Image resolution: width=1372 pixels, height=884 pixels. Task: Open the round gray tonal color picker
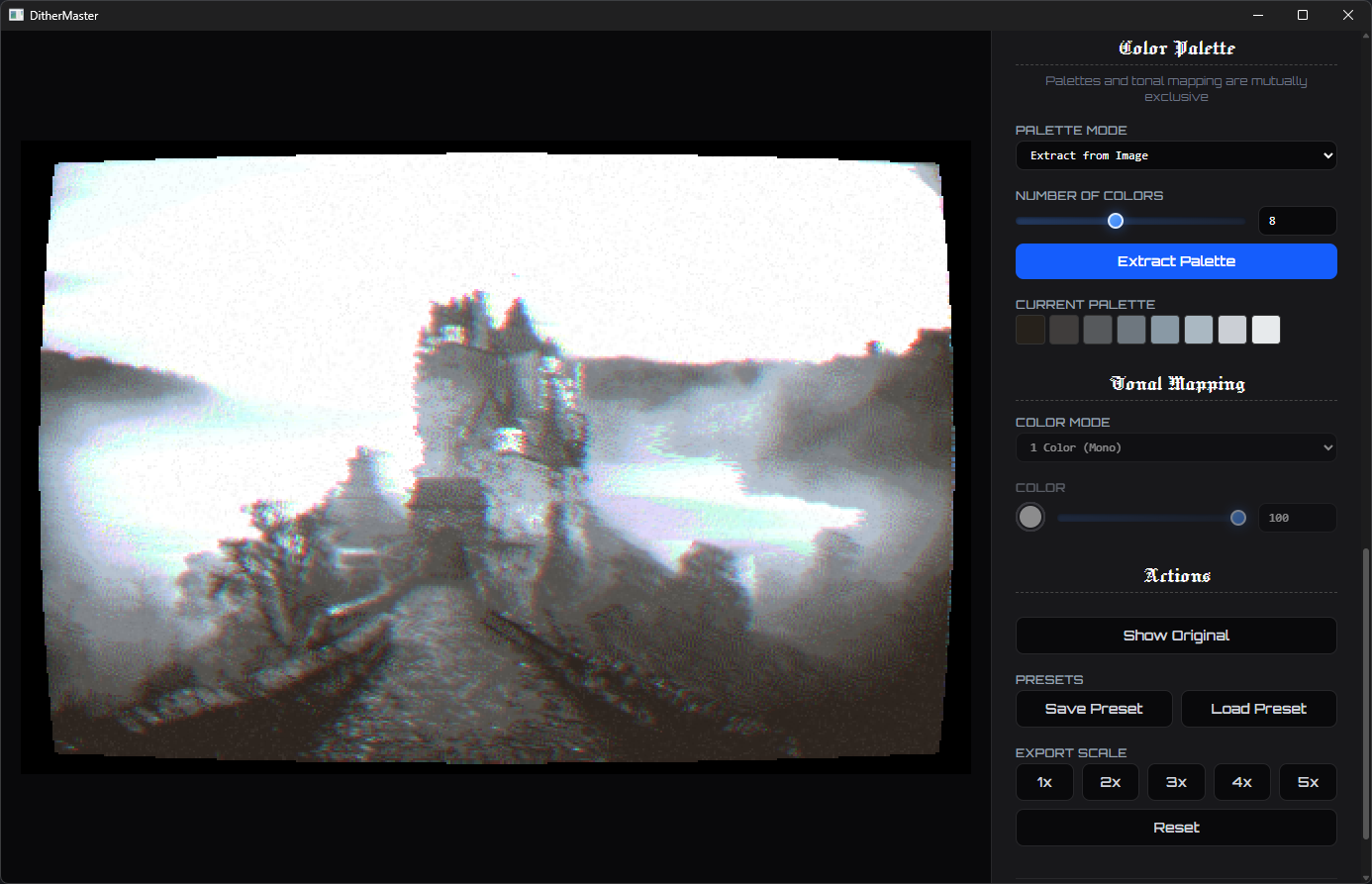pyautogui.click(x=1030, y=517)
